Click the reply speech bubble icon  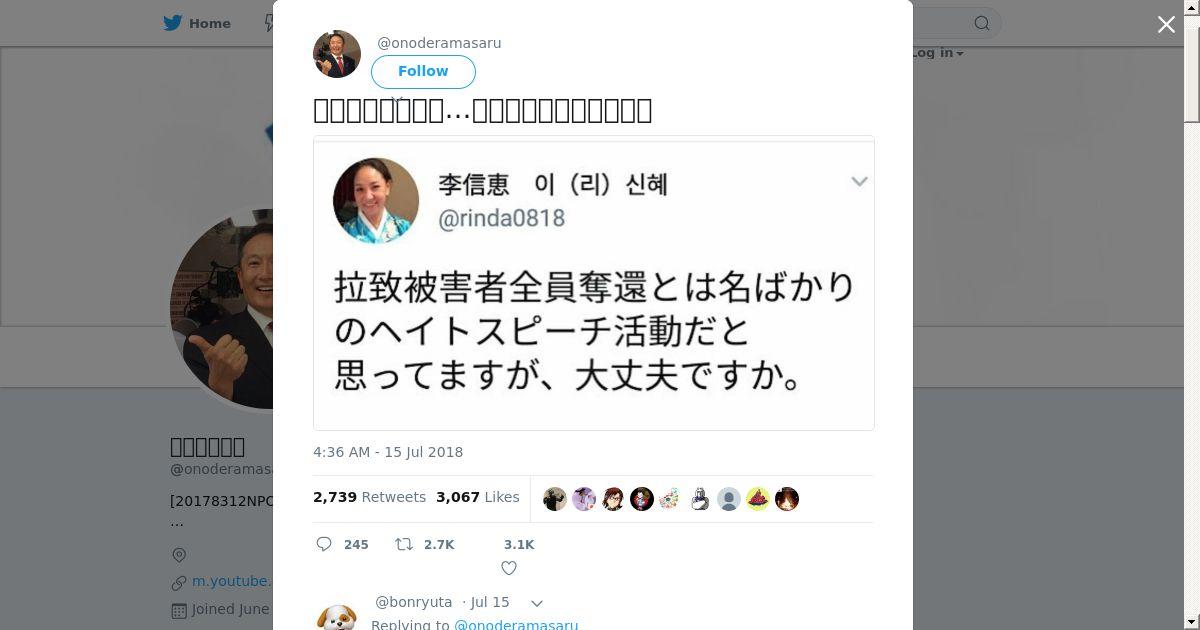click(324, 544)
